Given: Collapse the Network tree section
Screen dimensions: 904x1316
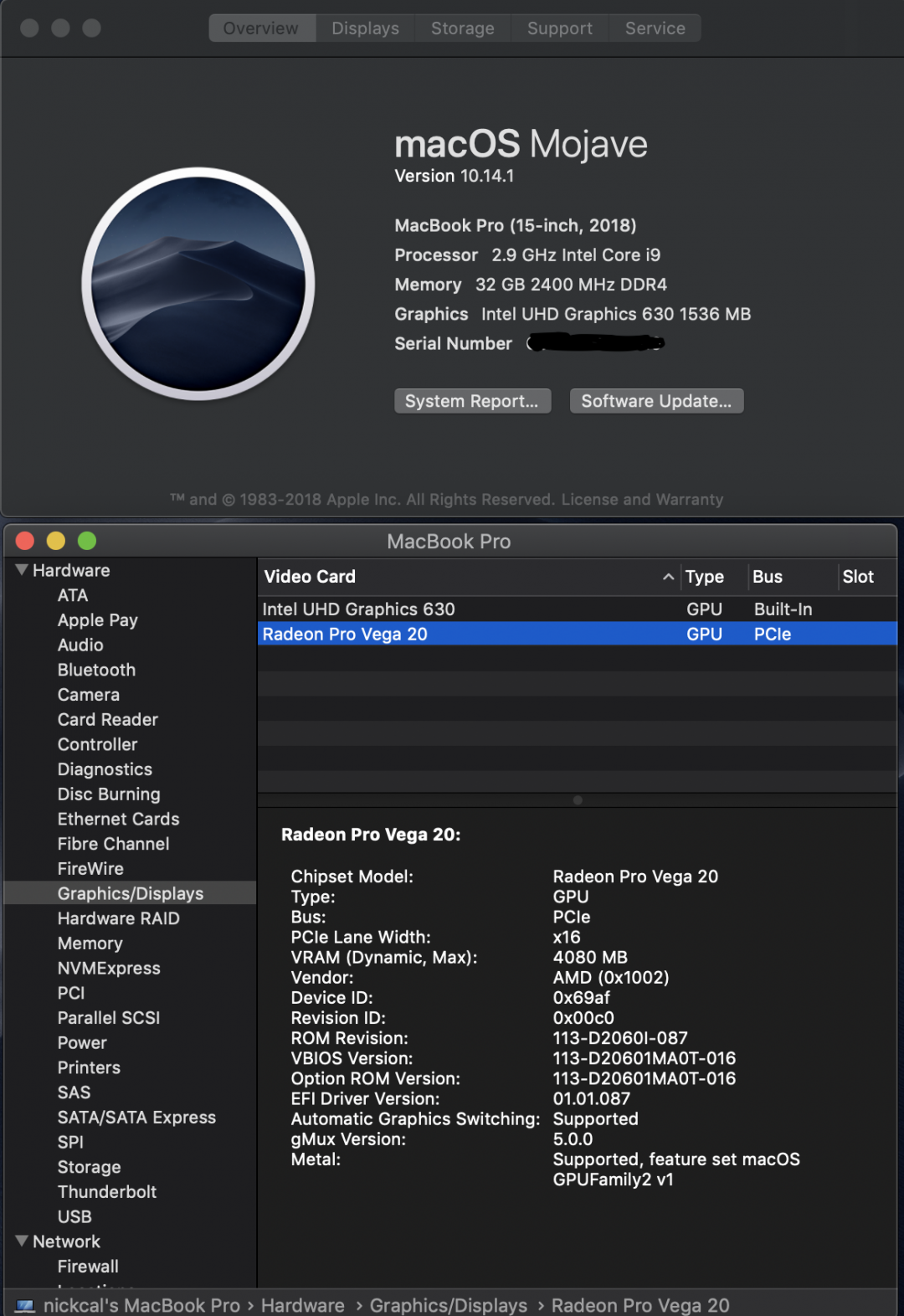Looking at the screenshot, I should coord(22,1241).
